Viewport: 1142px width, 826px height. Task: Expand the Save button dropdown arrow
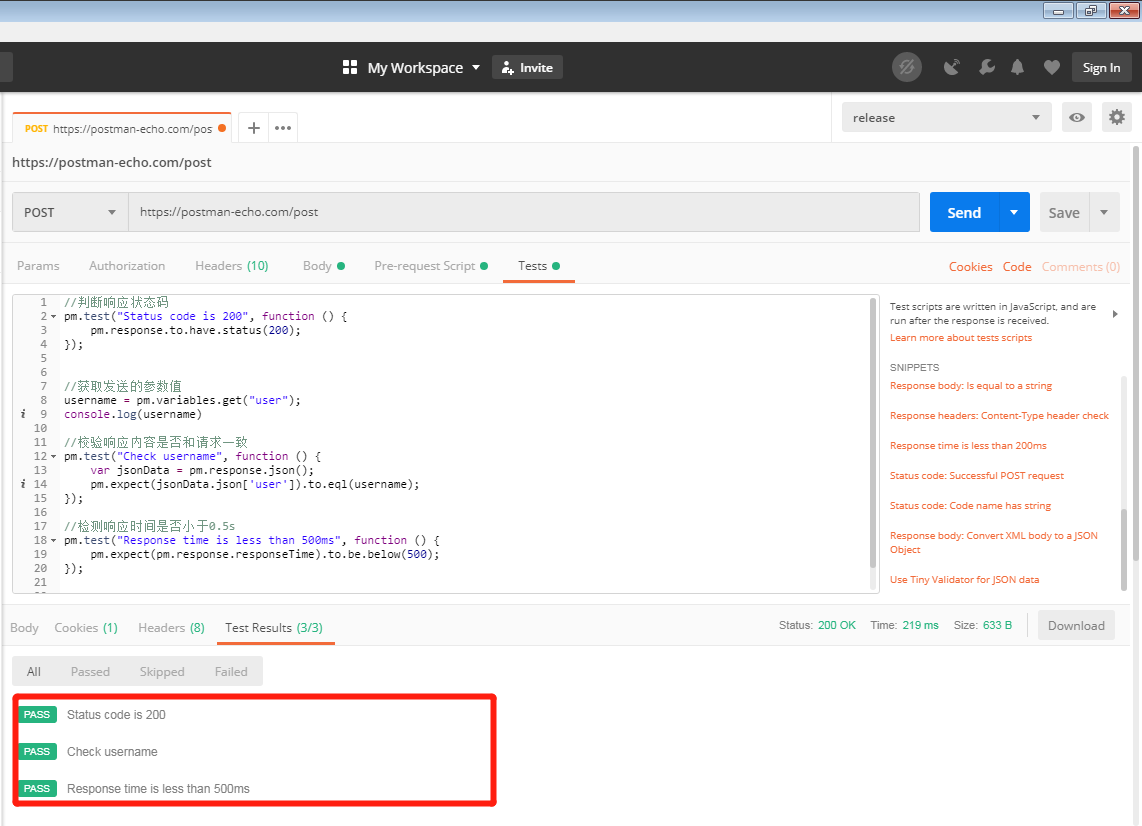coord(1104,212)
